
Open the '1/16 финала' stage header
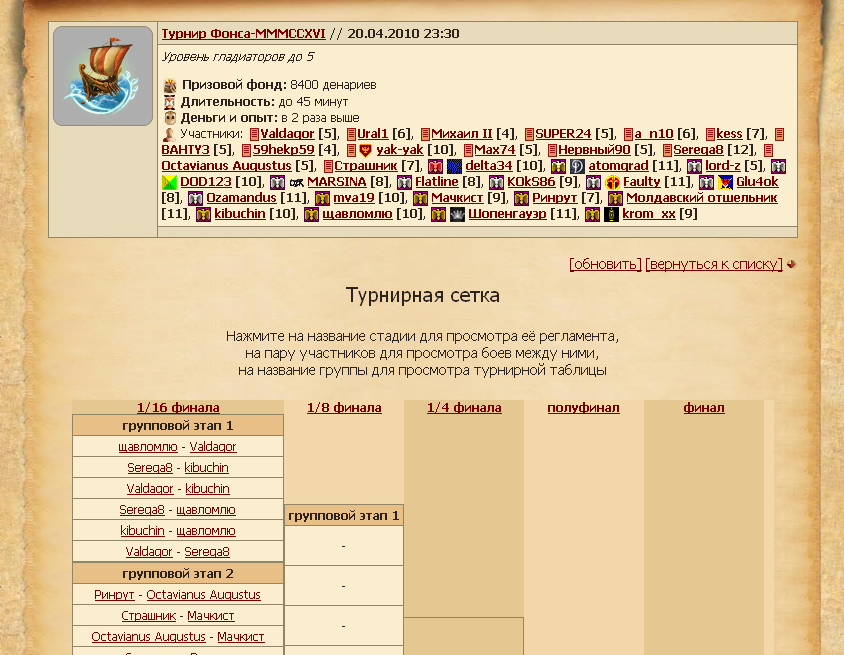[x=178, y=407]
